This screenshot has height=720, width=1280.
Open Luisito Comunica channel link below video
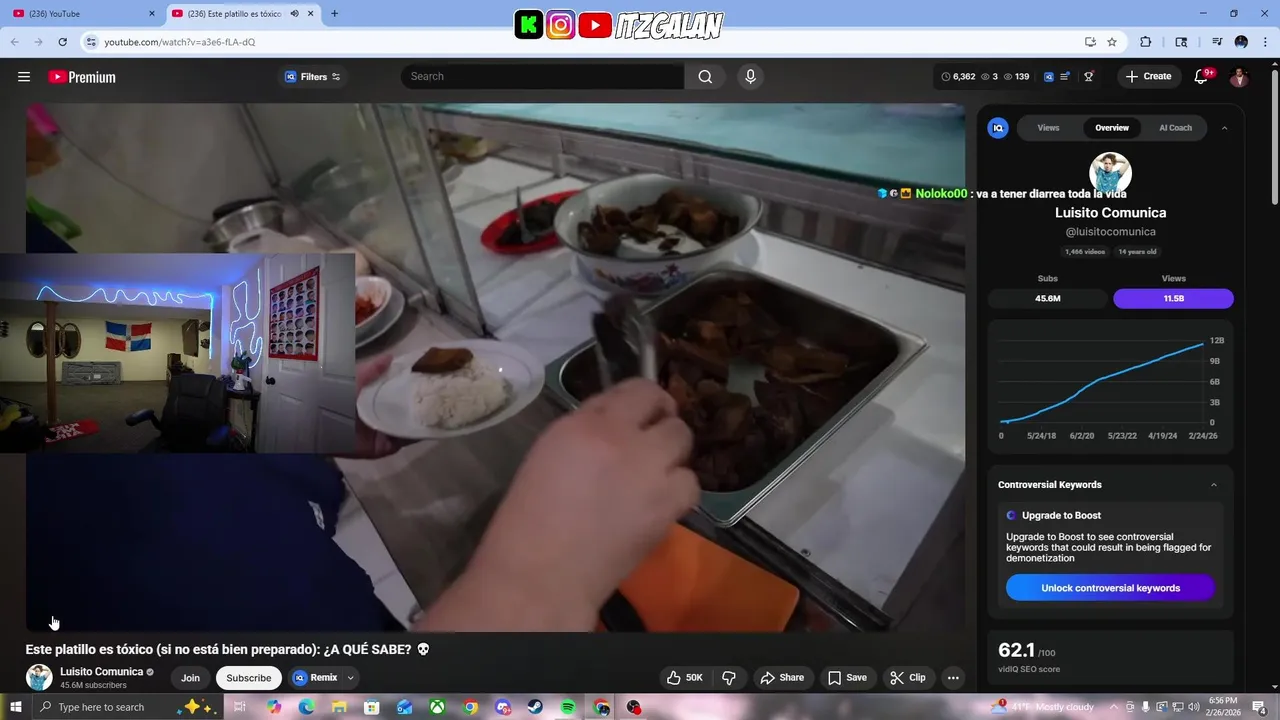pyautogui.click(x=101, y=672)
